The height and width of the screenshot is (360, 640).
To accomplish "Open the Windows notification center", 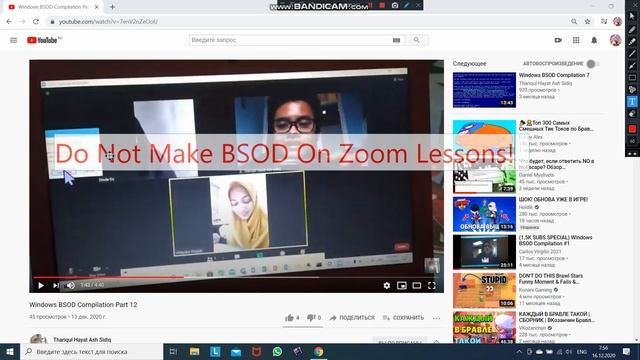I will coord(627,351).
